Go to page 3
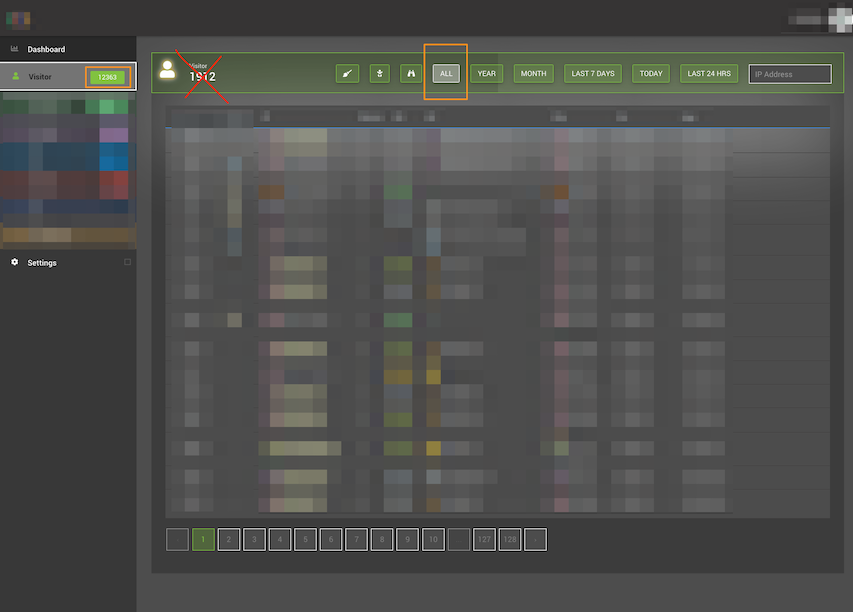 (254, 540)
